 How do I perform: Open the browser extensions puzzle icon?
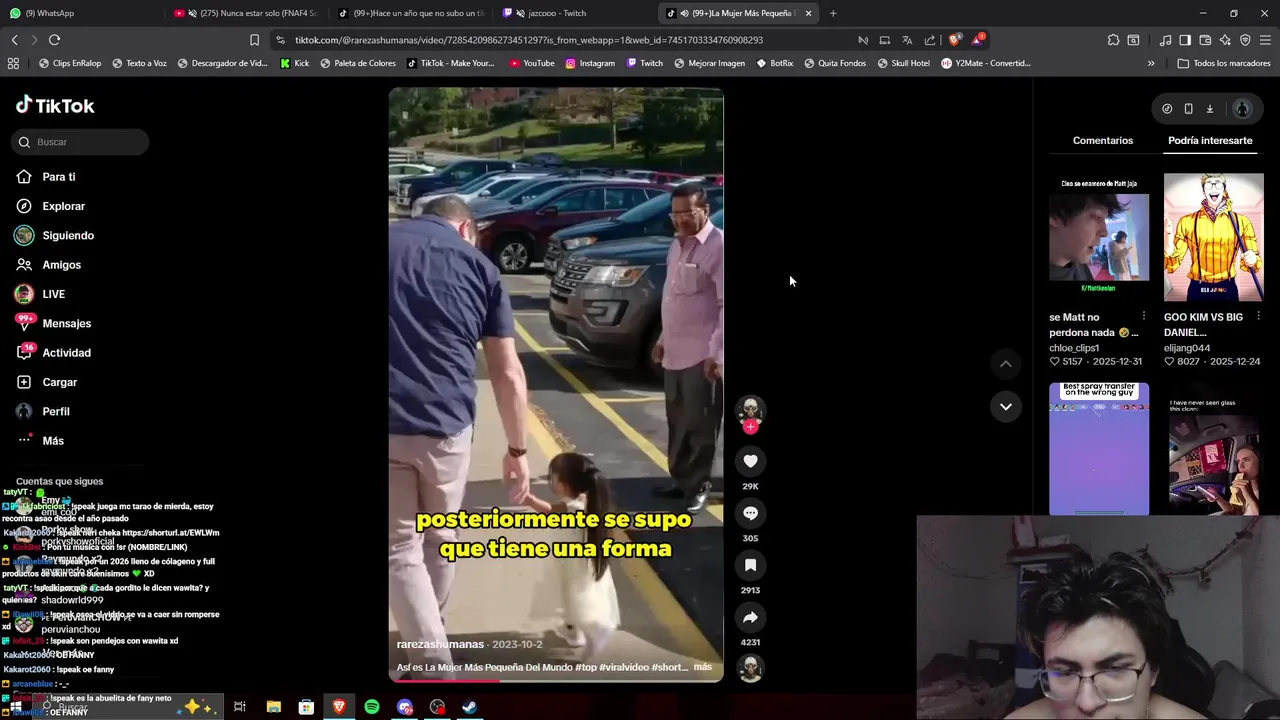(x=1113, y=40)
